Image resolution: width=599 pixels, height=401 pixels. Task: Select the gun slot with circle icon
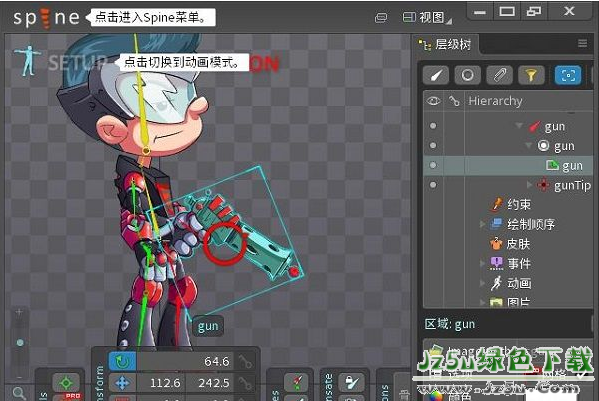coord(556,146)
